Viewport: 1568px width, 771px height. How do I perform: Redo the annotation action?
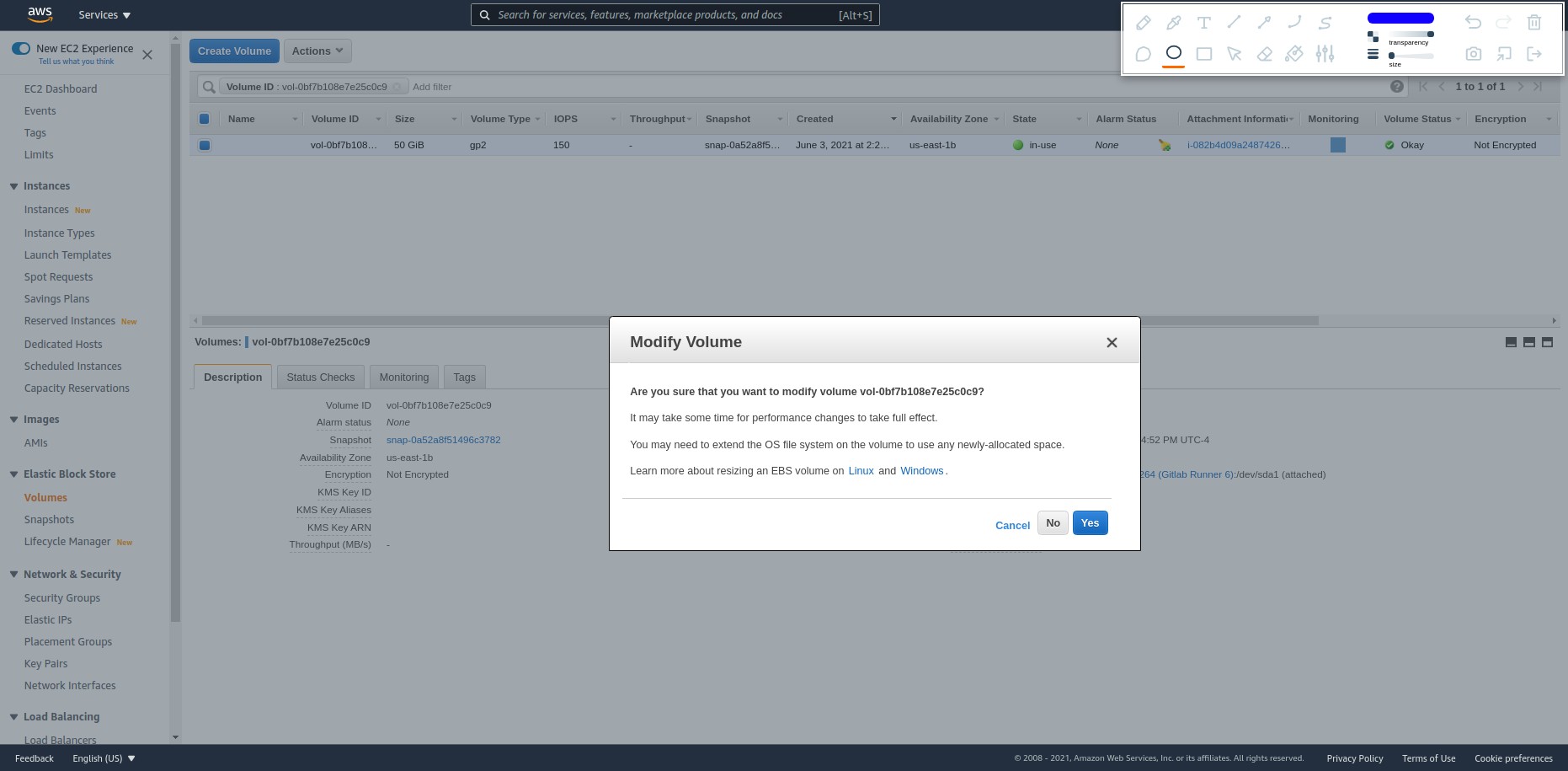click(x=1503, y=23)
